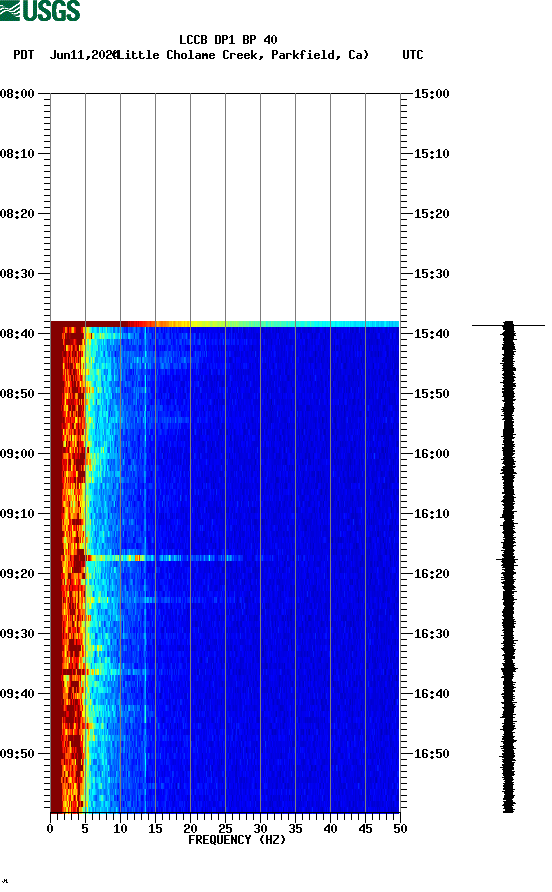Click the 15:10 UTC time label

[x=431, y=154]
